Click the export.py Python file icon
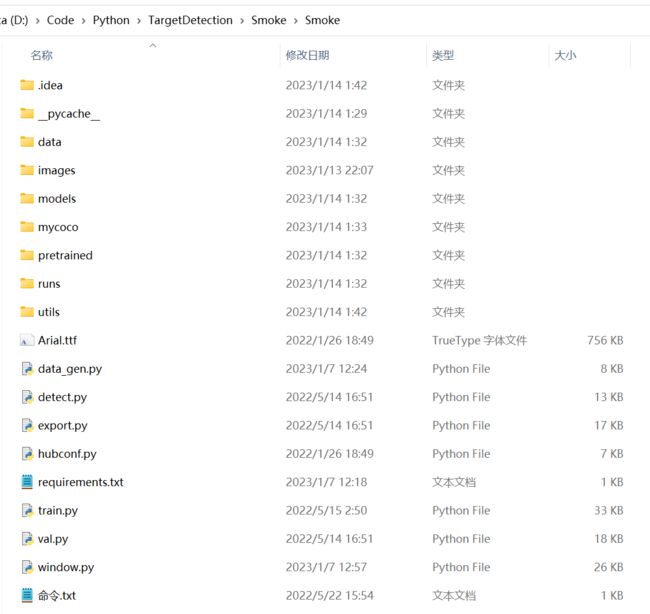The height and width of the screenshot is (614, 650). [27, 425]
